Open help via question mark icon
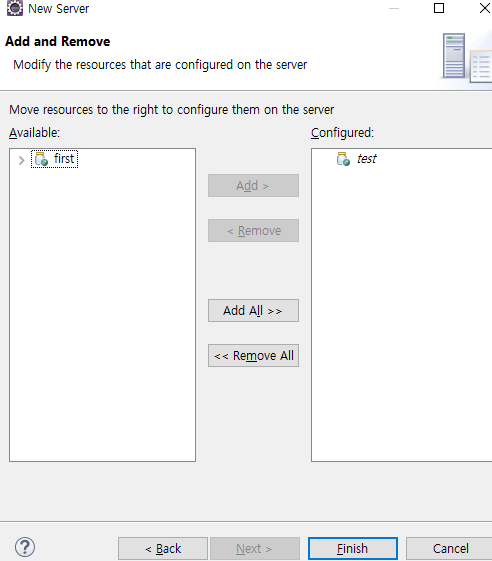Image resolution: width=492 pixels, height=561 pixels. pyautogui.click(x=25, y=547)
